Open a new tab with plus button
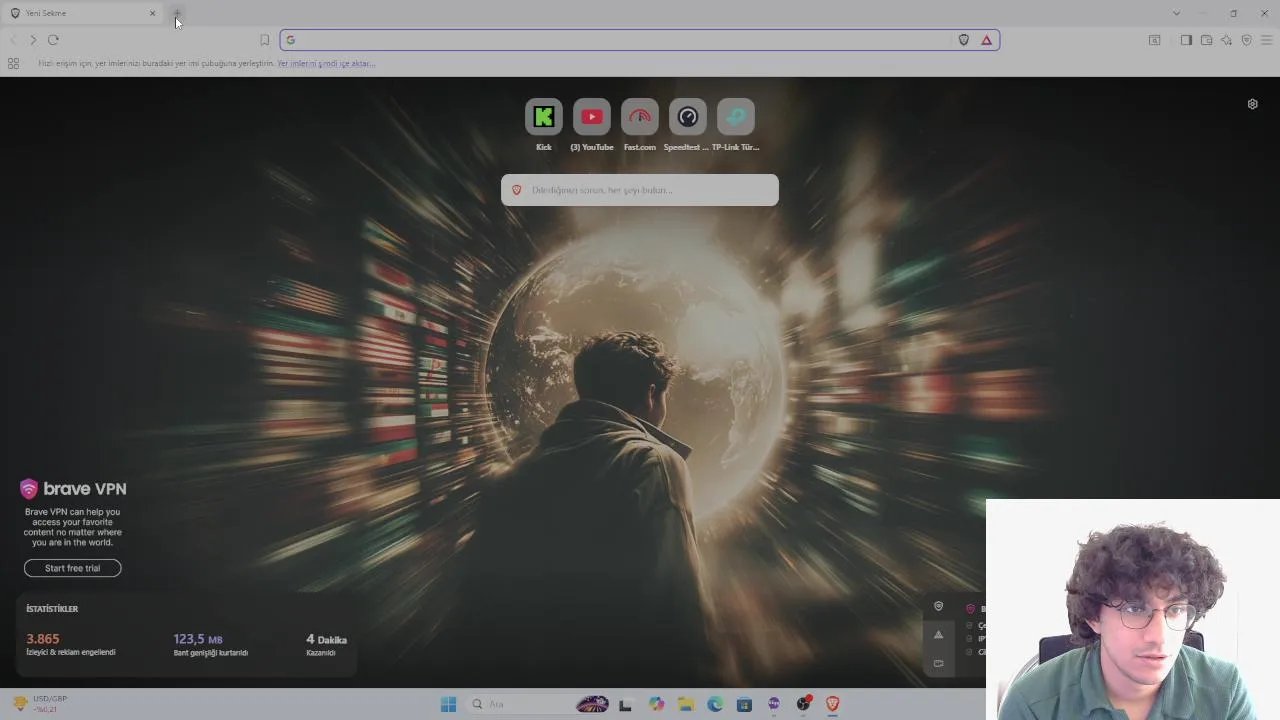1280x720 pixels. coord(177,14)
